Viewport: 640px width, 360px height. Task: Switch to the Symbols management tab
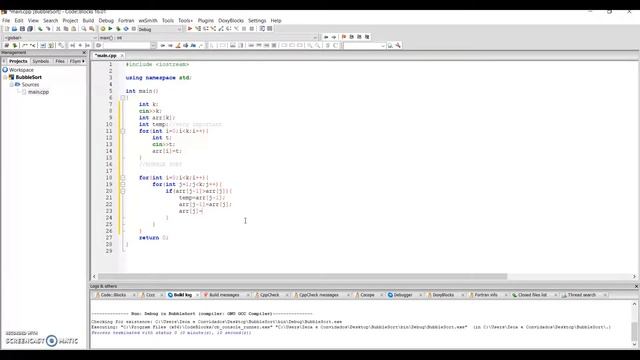tap(40, 61)
